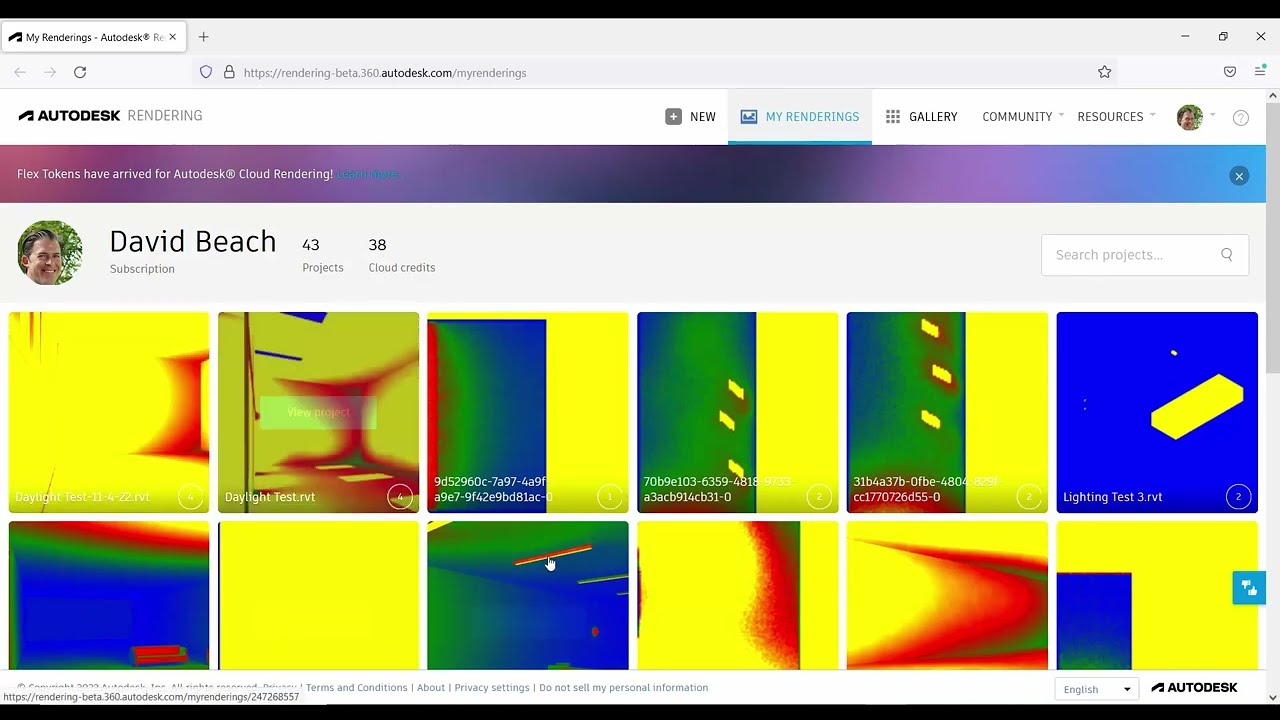Open Daylight Test-11-4-22.rvt project thumbnail
The width and height of the screenshot is (1280, 720).
pyautogui.click(x=109, y=412)
